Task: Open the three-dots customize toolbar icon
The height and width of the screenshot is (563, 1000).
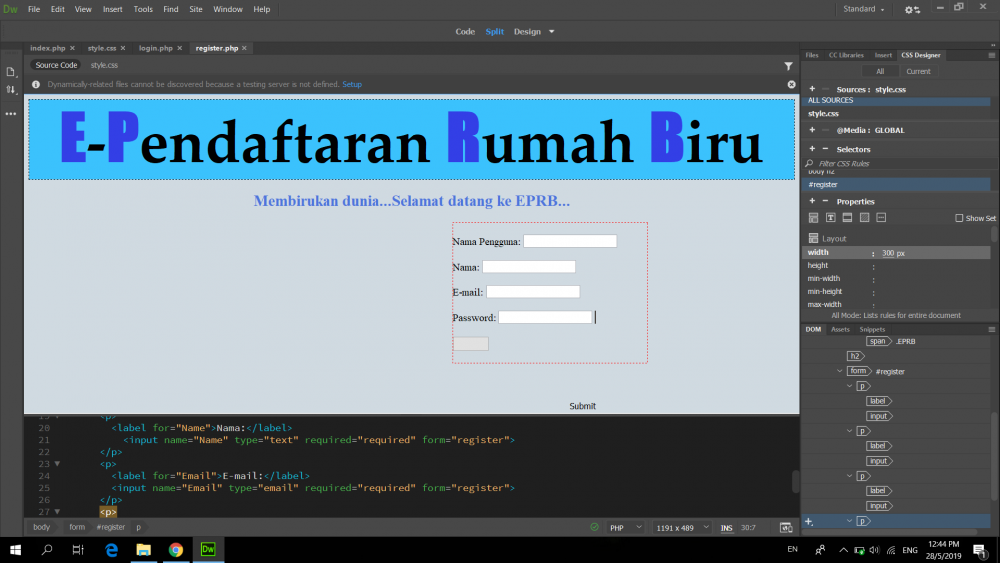Action: point(11,113)
